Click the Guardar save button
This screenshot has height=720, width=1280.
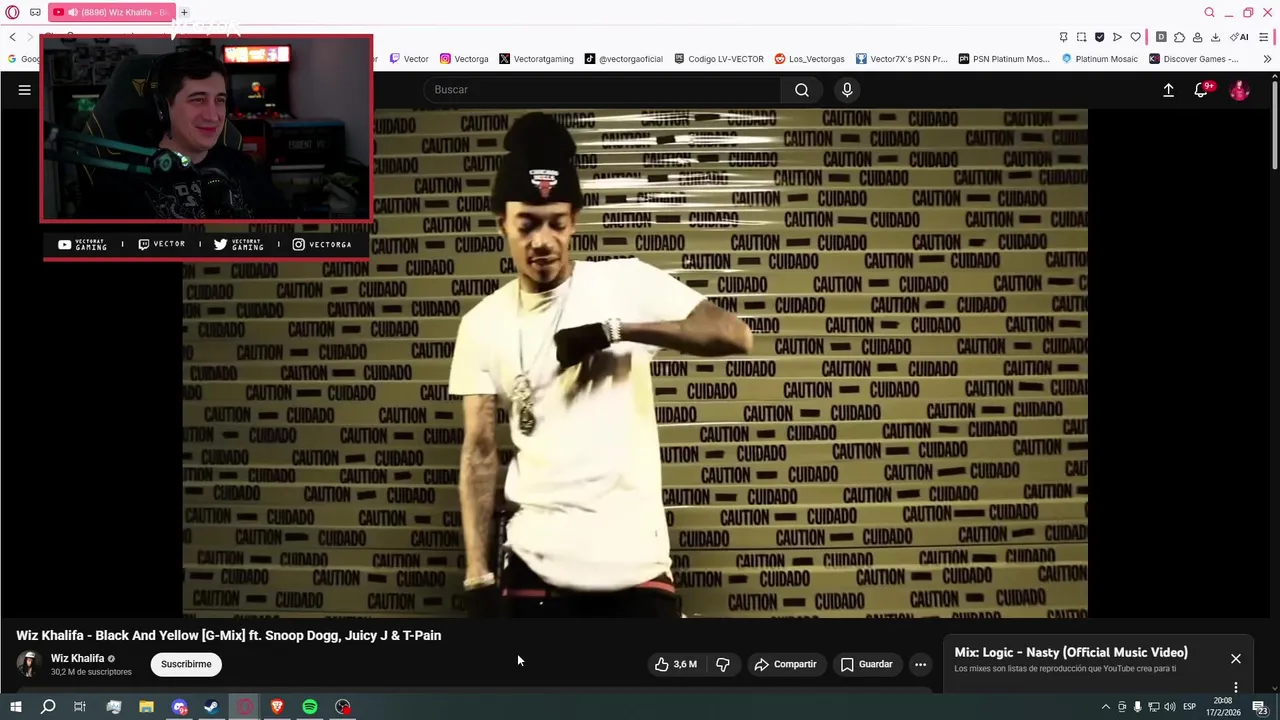click(866, 664)
